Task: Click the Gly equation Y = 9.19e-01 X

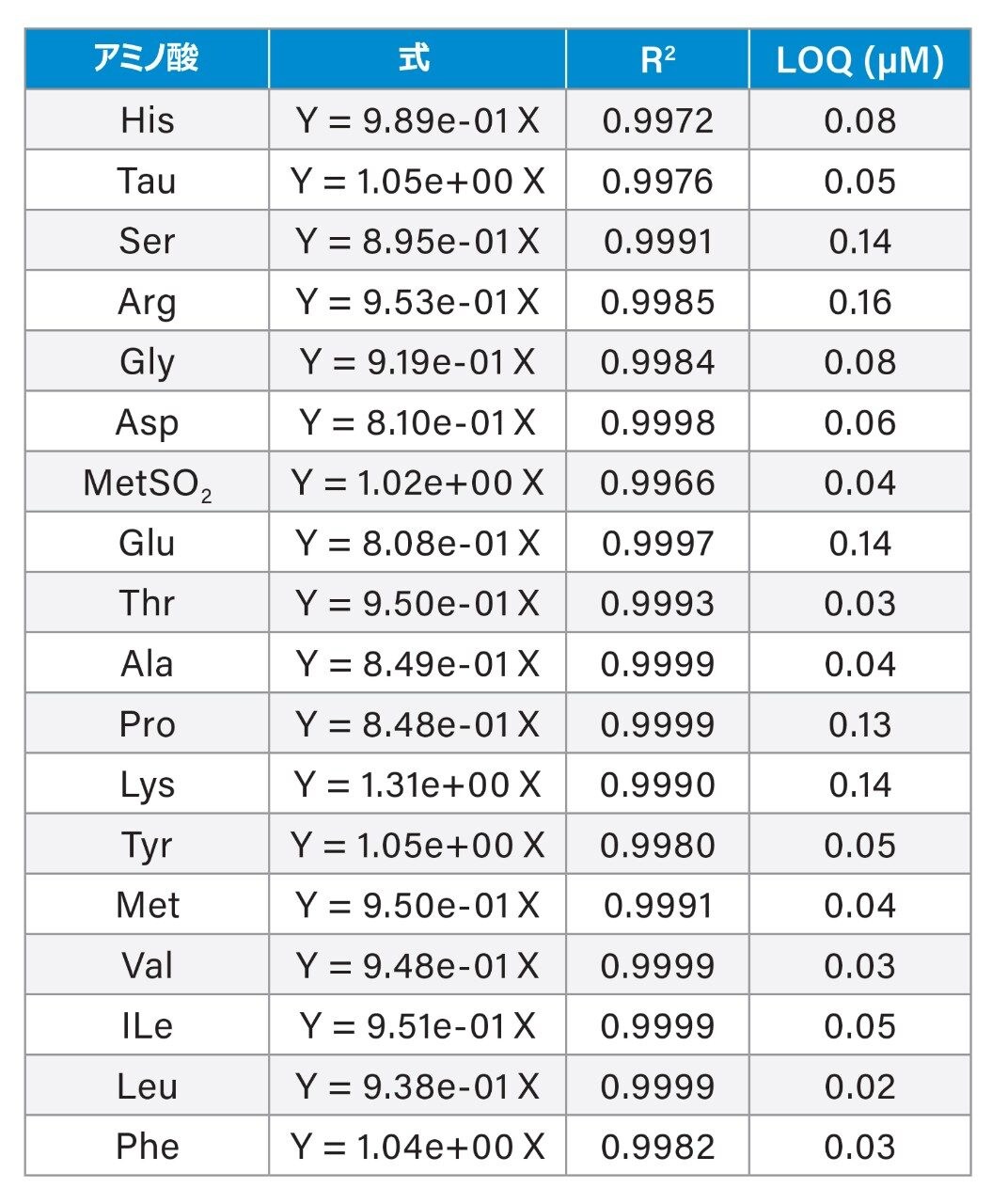Action: click(x=417, y=361)
